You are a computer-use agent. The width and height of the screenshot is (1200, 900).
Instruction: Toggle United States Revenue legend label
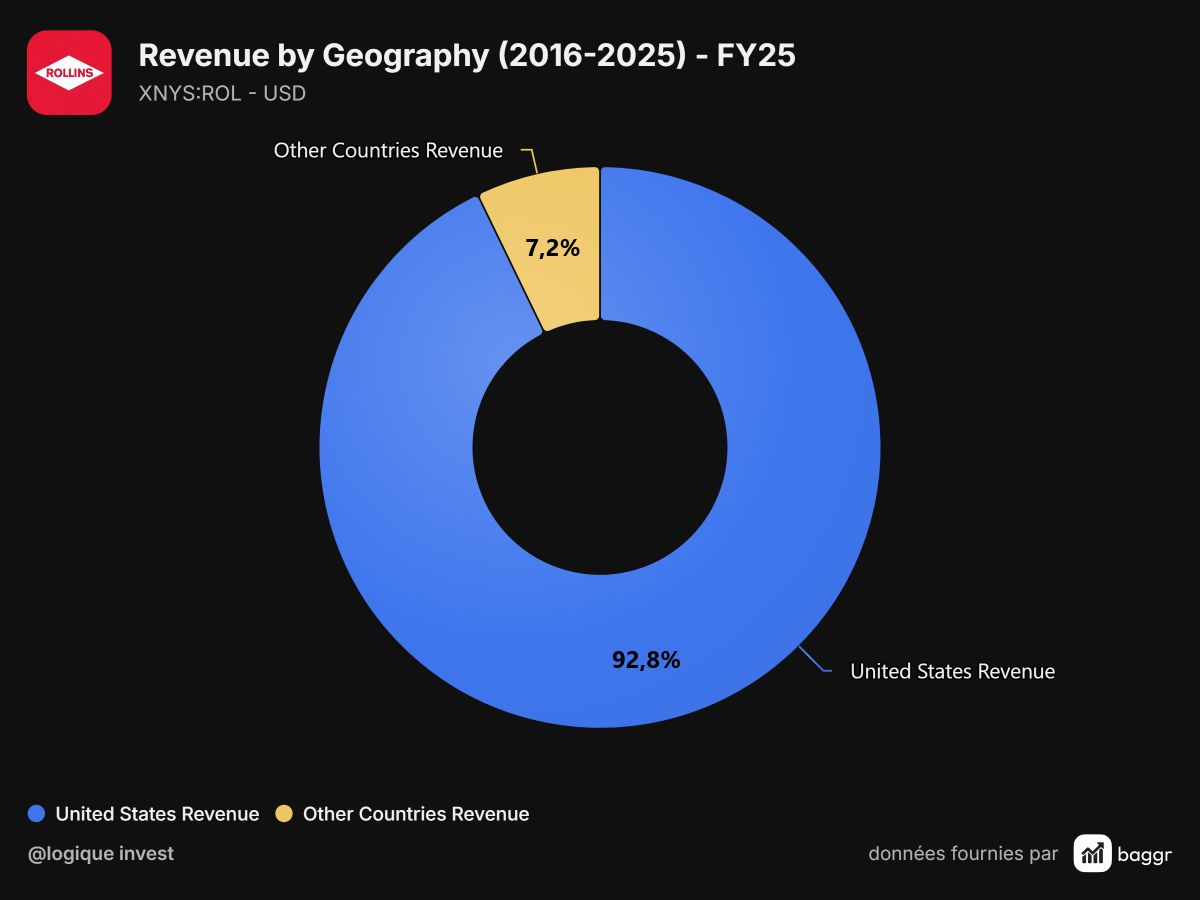click(157, 814)
